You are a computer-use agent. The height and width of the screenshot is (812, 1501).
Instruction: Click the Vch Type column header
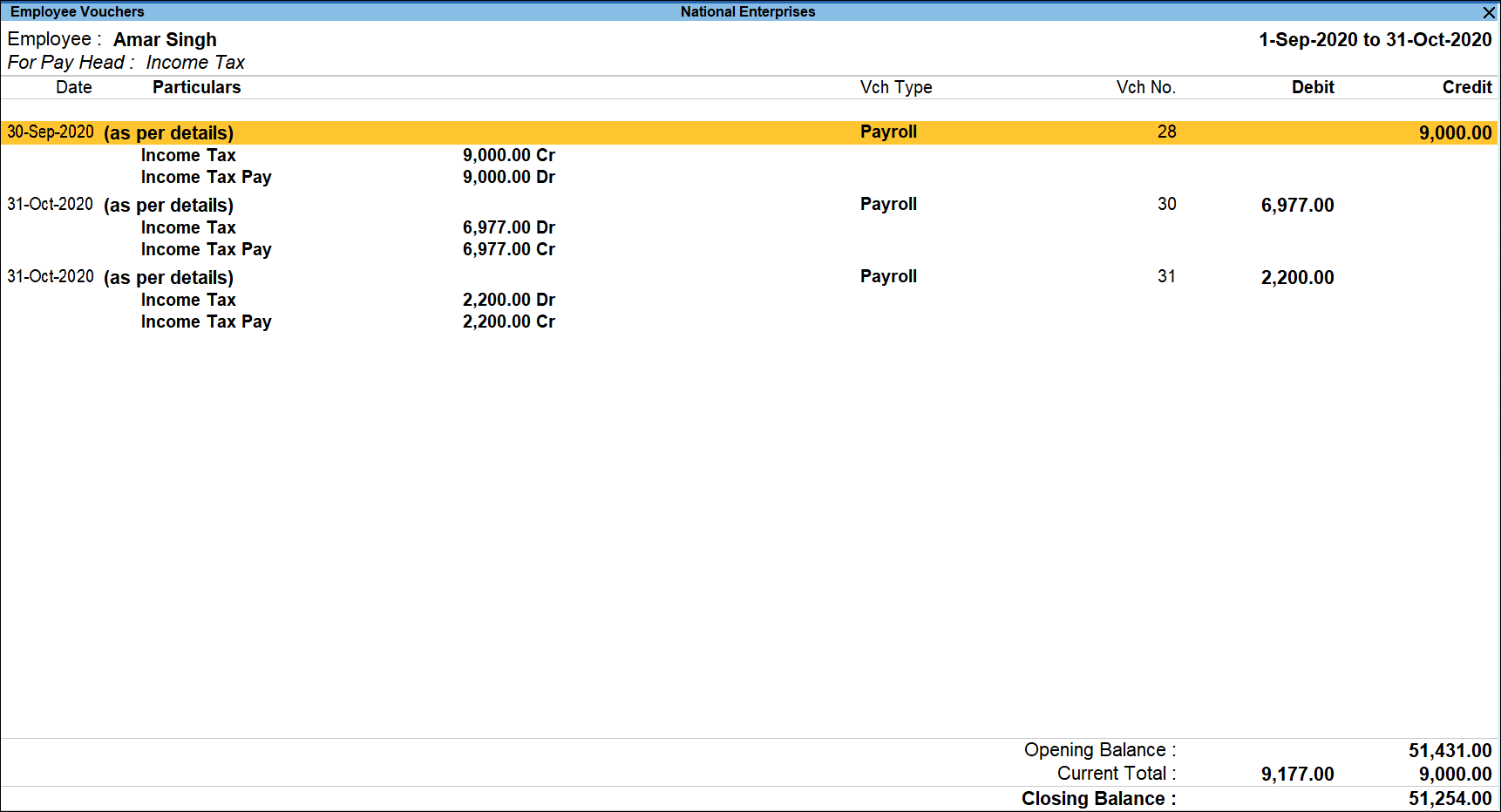pyautogui.click(x=895, y=87)
